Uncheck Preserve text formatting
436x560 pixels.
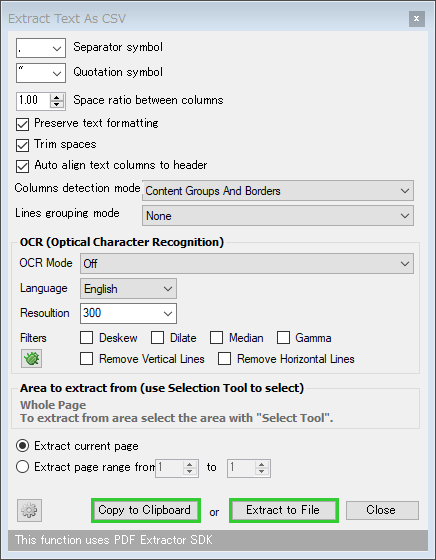(x=22, y=124)
